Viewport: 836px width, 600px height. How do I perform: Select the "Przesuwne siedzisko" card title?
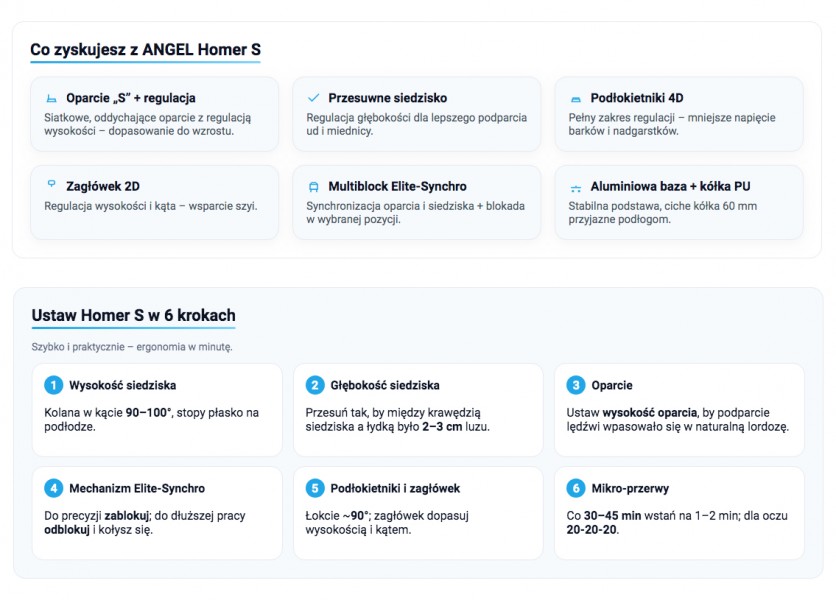coord(388,98)
